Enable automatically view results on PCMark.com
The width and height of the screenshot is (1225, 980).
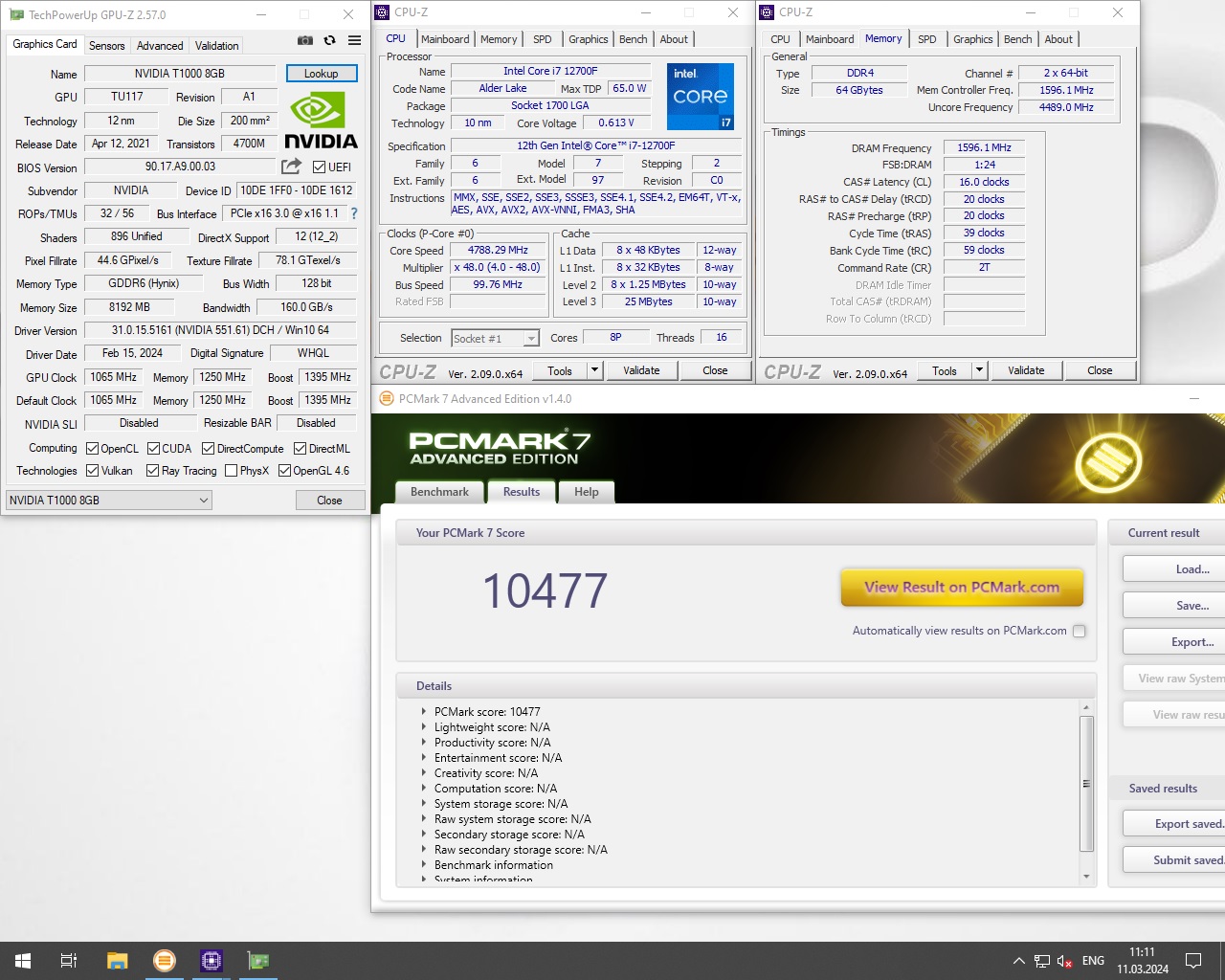tap(1080, 631)
